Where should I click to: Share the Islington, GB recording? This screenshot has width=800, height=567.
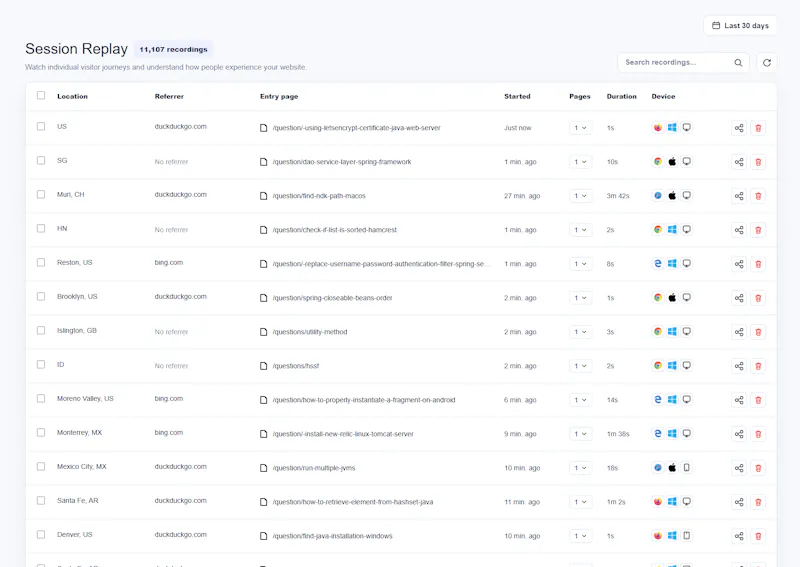pos(739,332)
